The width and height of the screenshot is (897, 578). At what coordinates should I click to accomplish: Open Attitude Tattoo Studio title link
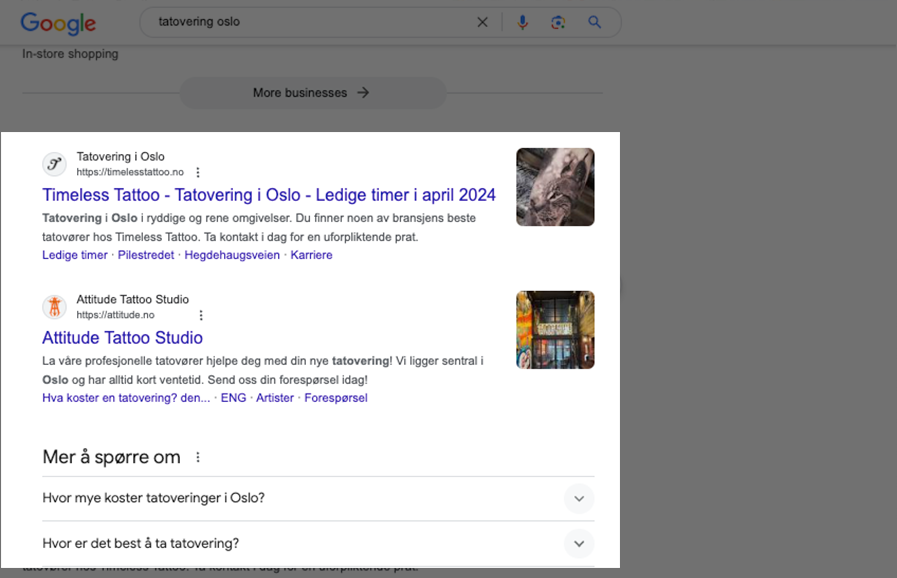pyautogui.click(x=122, y=338)
